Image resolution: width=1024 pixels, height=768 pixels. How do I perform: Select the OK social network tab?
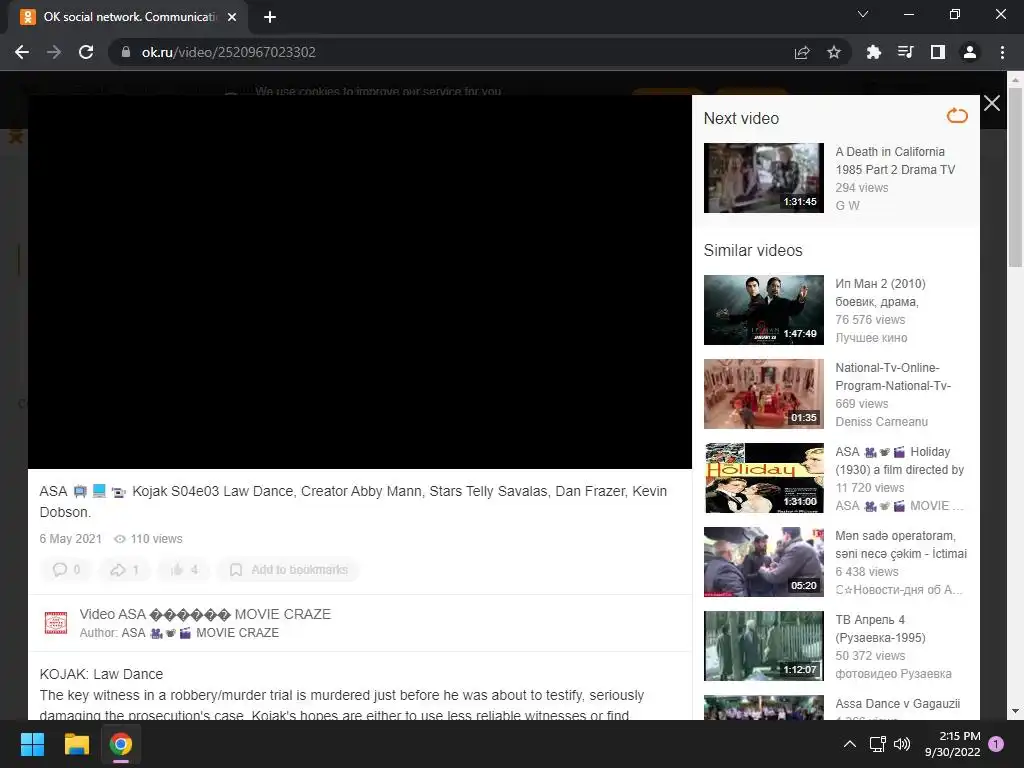(127, 17)
